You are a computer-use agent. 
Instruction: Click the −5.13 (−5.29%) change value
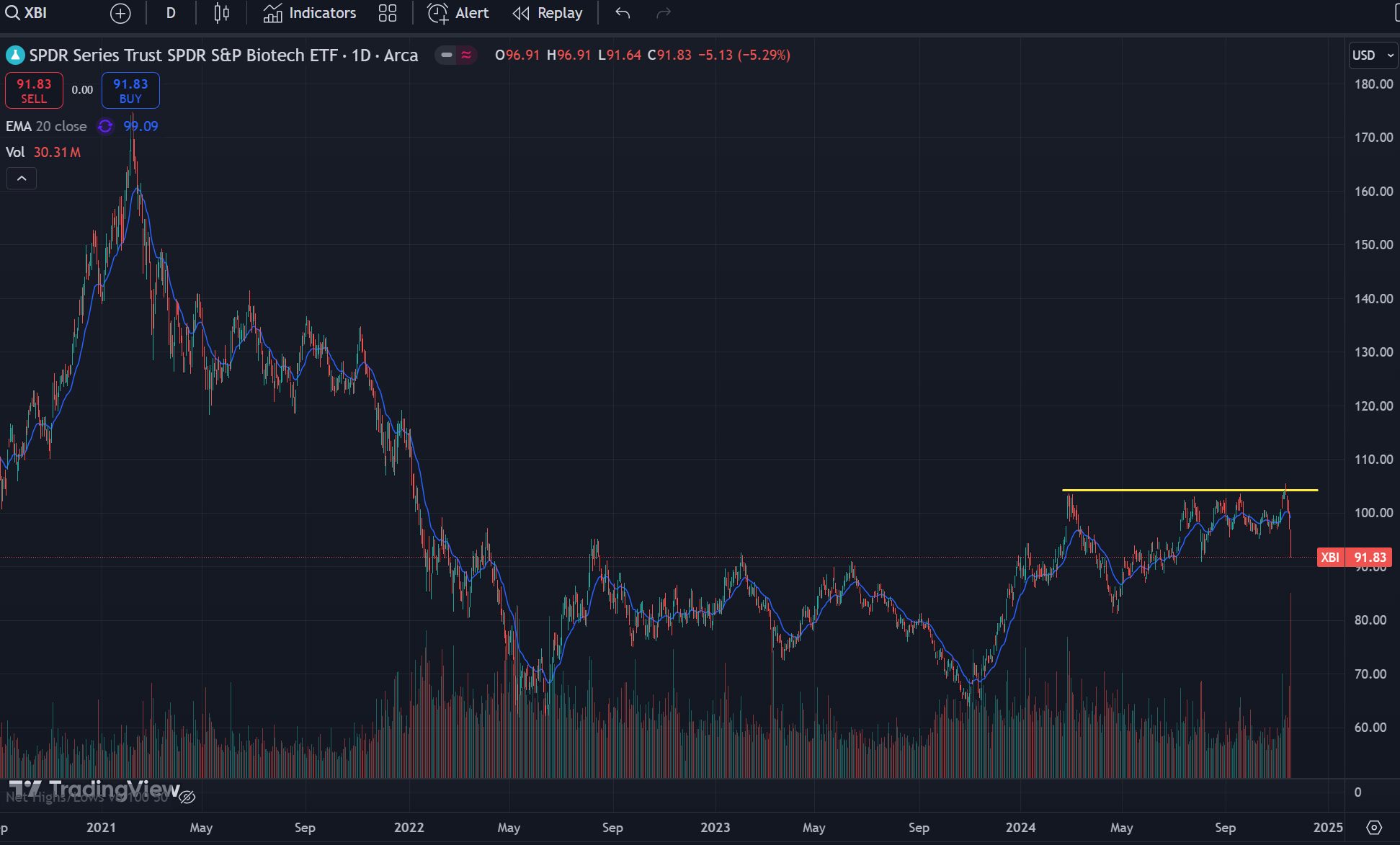tap(744, 55)
